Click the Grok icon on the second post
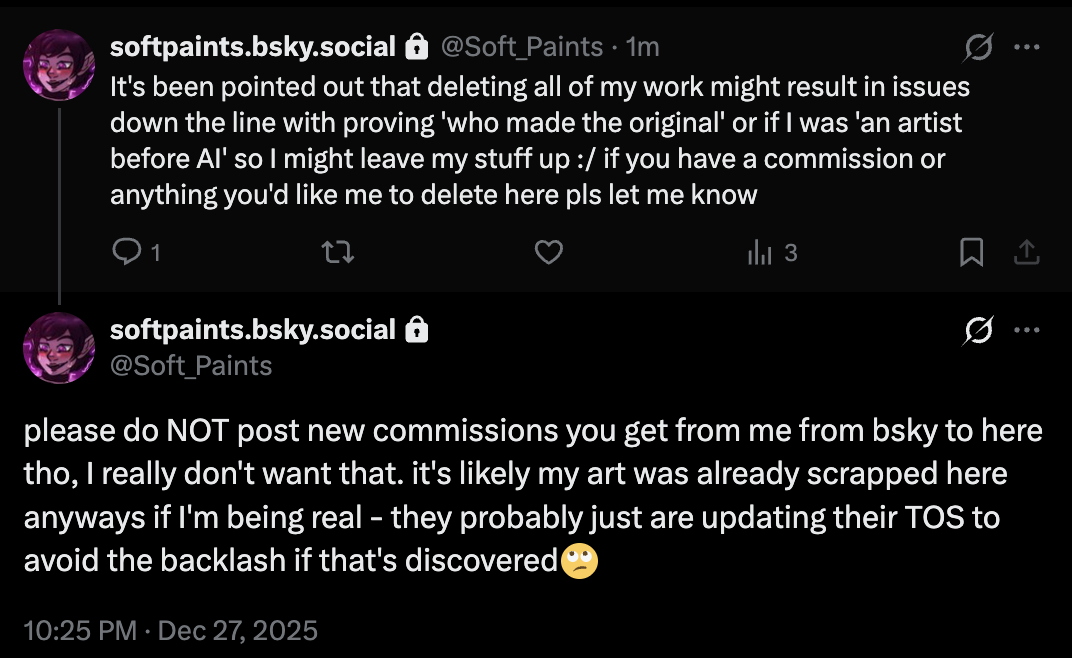The width and height of the screenshot is (1072, 658). [x=979, y=330]
